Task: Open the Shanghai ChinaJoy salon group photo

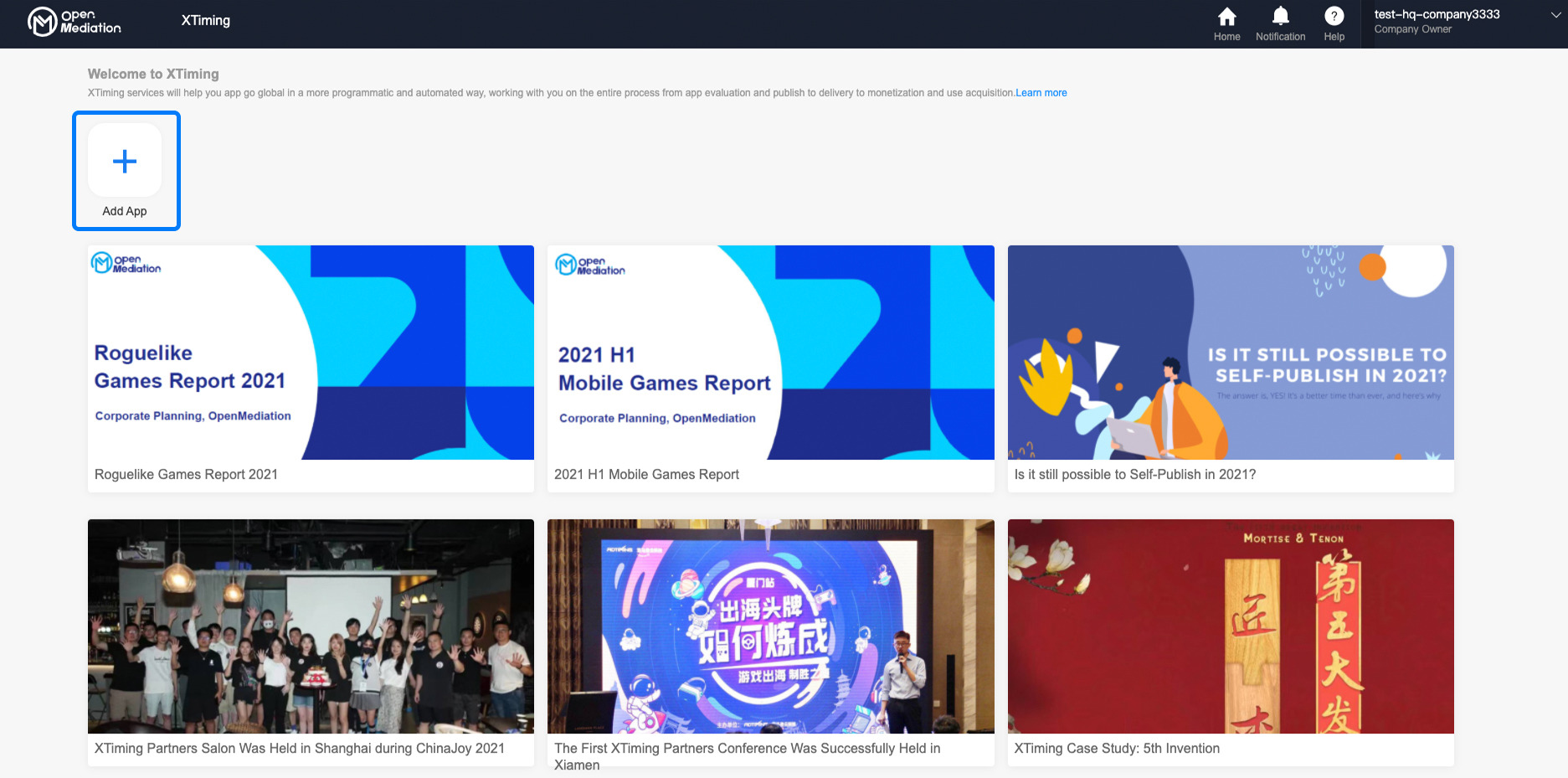Action: coord(311,626)
